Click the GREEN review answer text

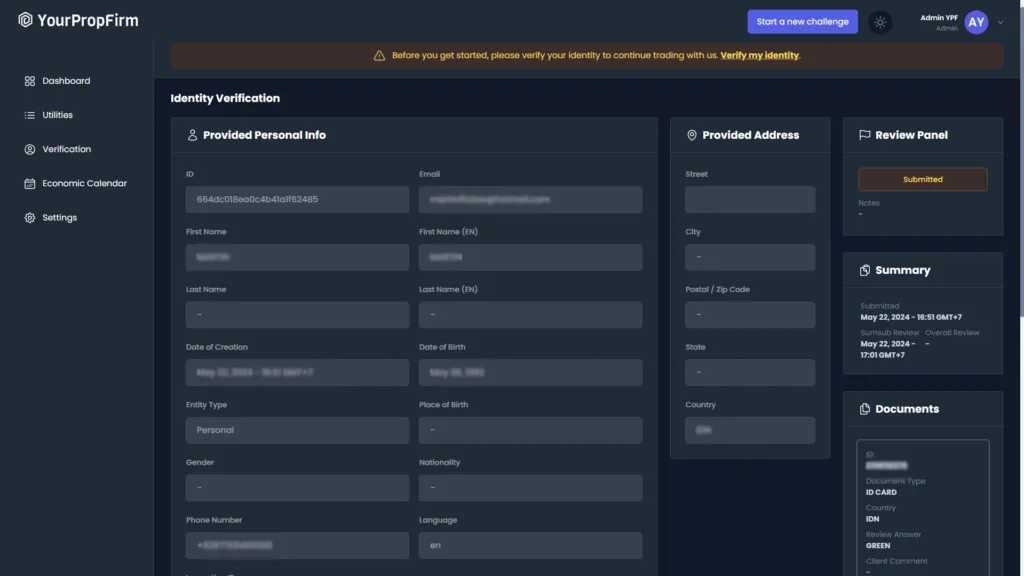click(878, 546)
